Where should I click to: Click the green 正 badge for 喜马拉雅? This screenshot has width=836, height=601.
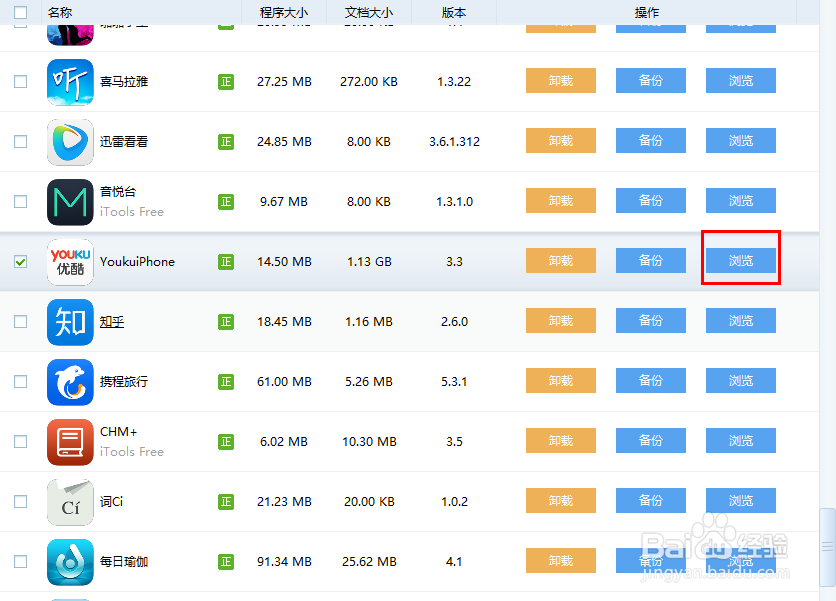(x=226, y=82)
